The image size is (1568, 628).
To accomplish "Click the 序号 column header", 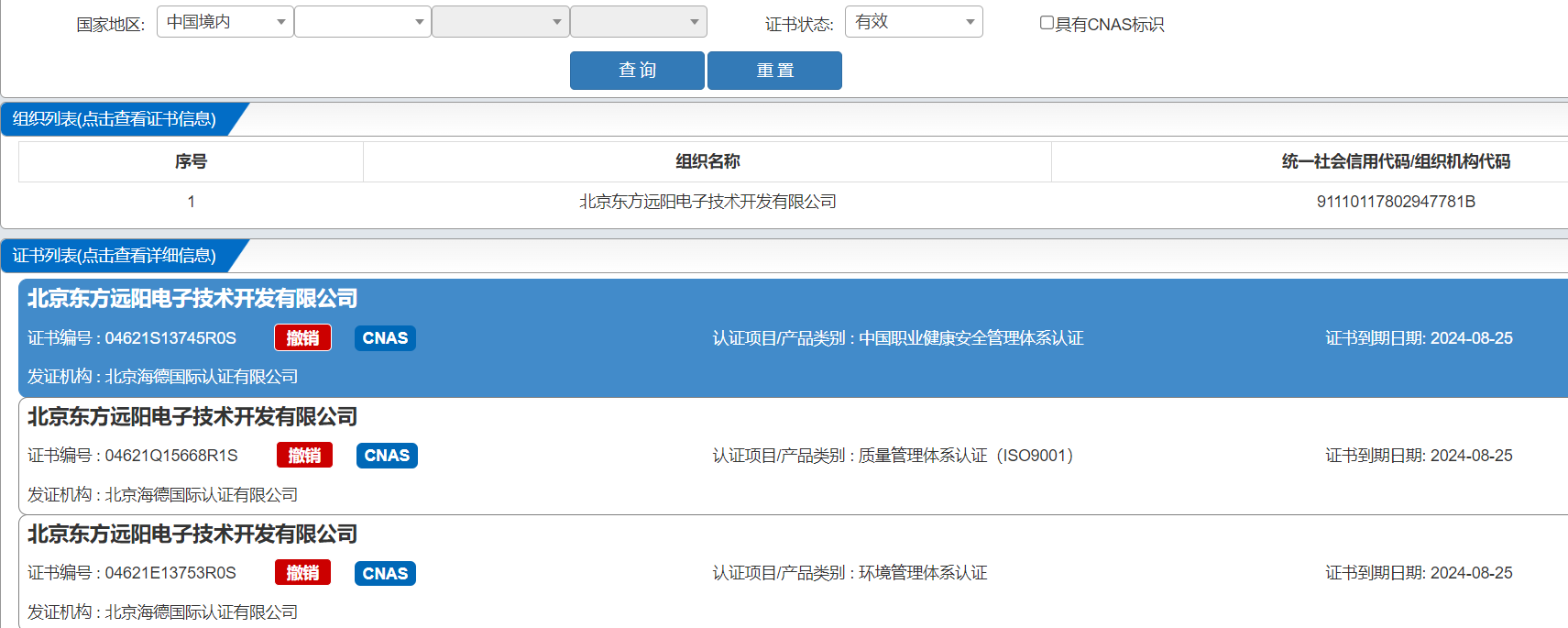I will [191, 161].
